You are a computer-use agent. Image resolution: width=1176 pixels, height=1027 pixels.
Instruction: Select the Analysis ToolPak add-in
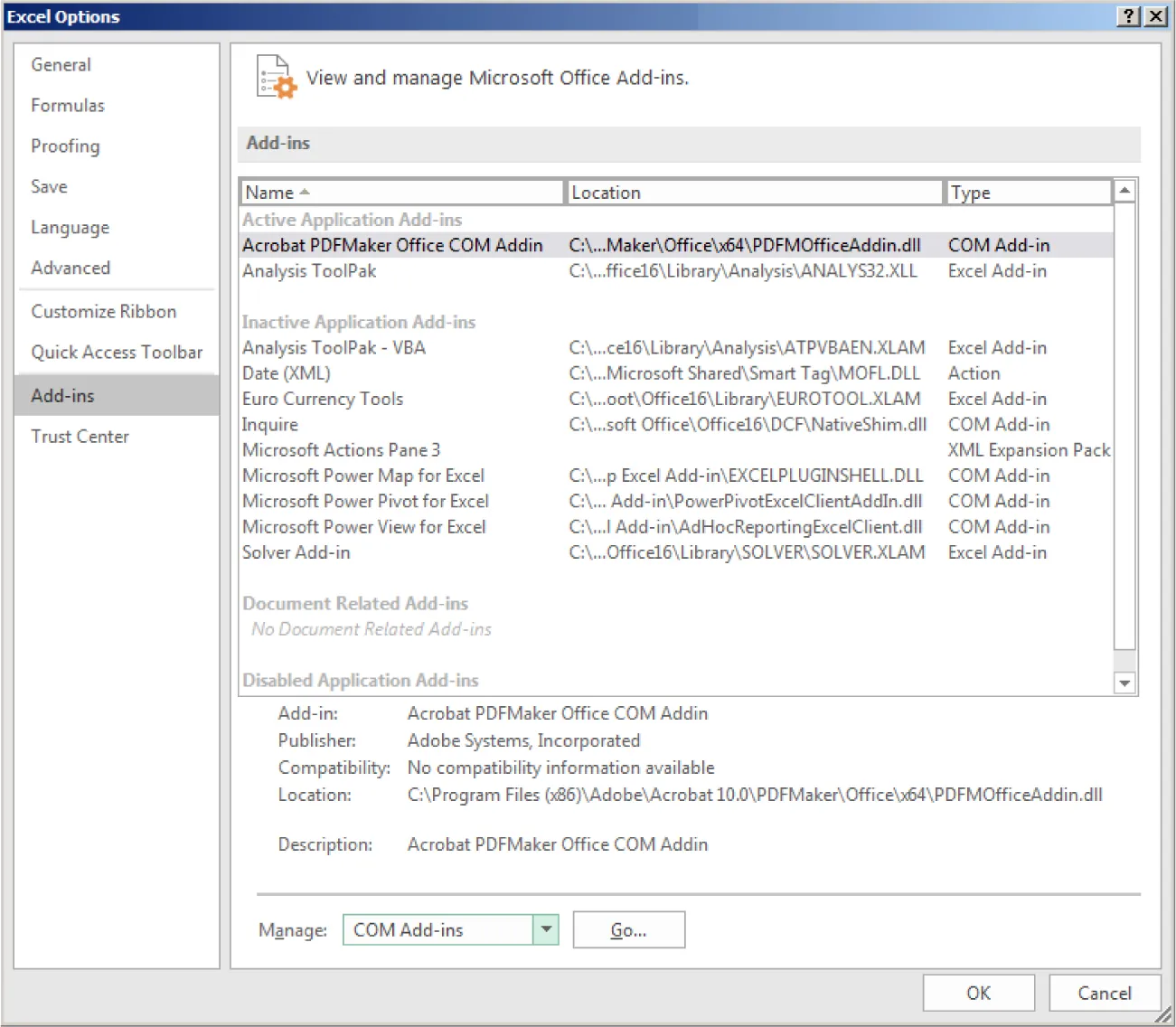309,270
